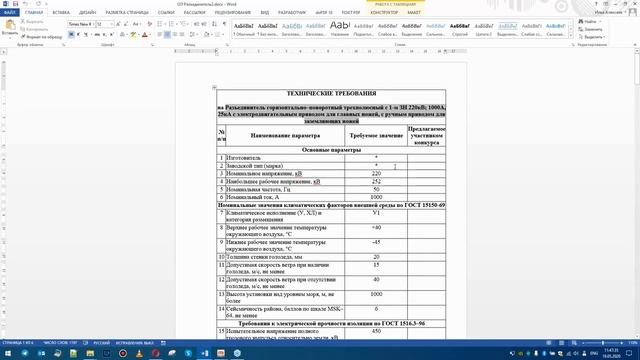
Task: Click the Increase Indent icon
Action: 204,24
